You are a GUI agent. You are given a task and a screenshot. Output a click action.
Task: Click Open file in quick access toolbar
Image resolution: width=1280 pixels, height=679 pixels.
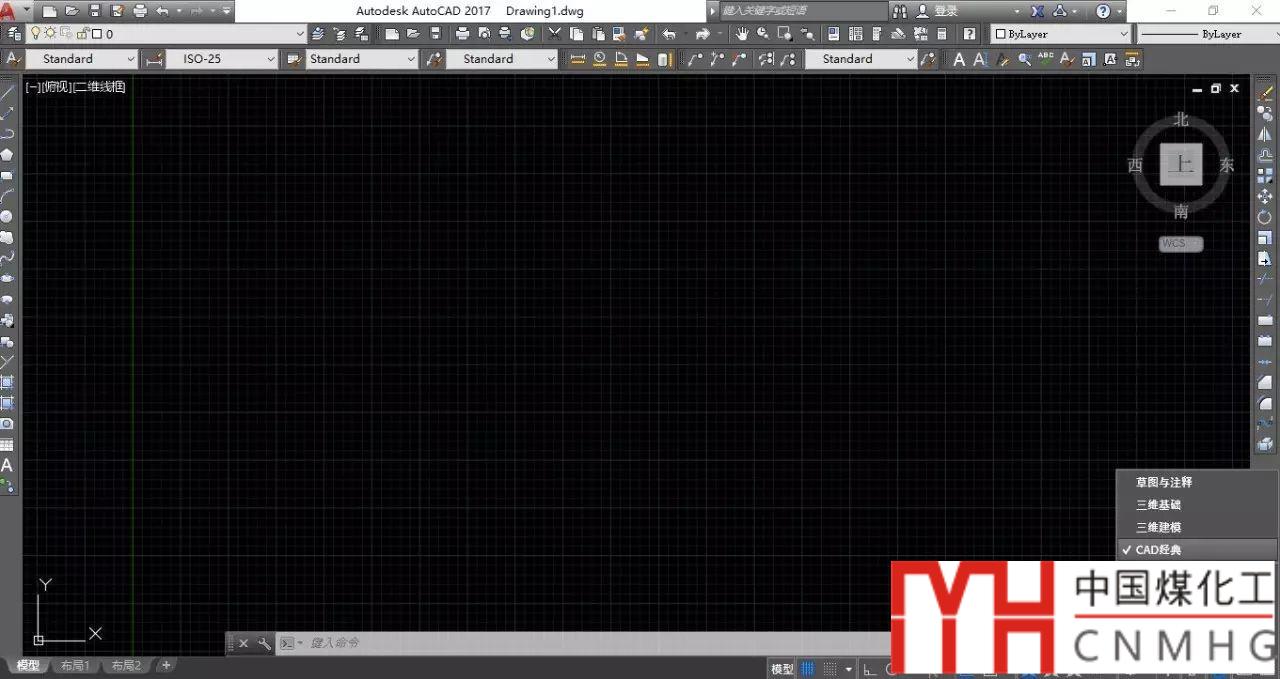72,11
